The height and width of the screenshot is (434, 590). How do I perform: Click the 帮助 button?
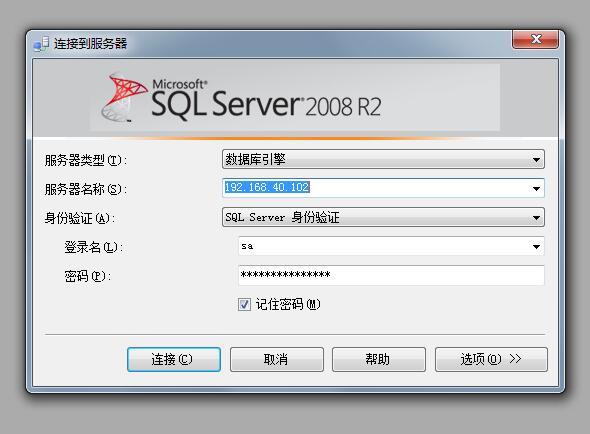(x=379, y=359)
